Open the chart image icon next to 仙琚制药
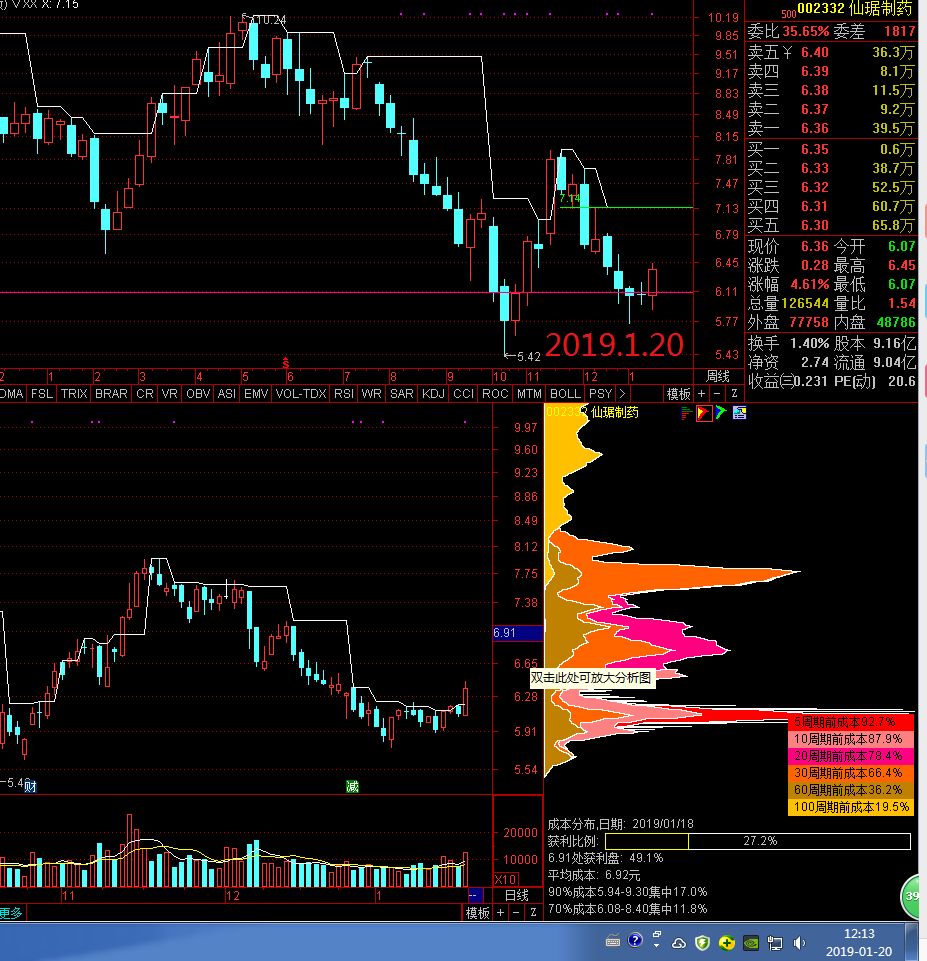This screenshot has width=927, height=961. tap(739, 413)
